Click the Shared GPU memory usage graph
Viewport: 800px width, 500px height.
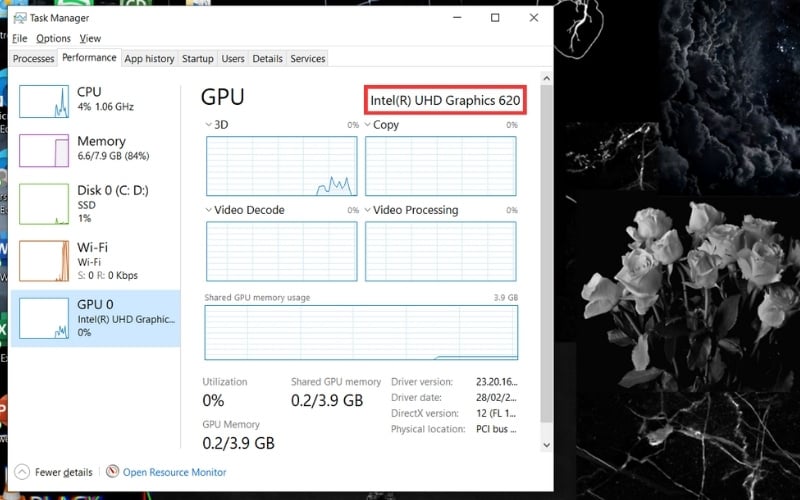pos(361,333)
